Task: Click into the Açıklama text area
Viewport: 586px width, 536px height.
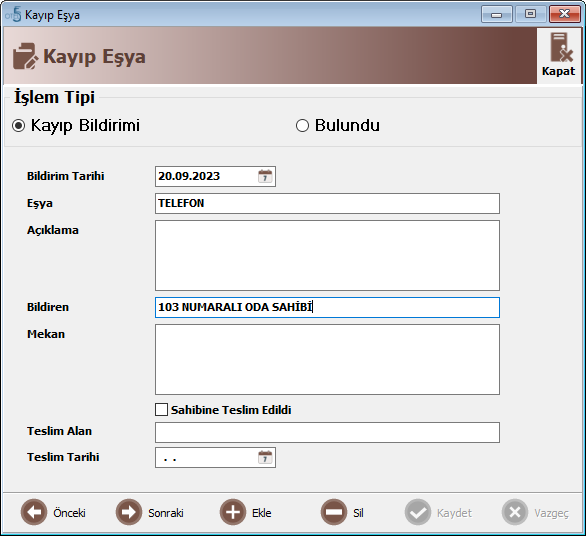Action: click(327, 255)
